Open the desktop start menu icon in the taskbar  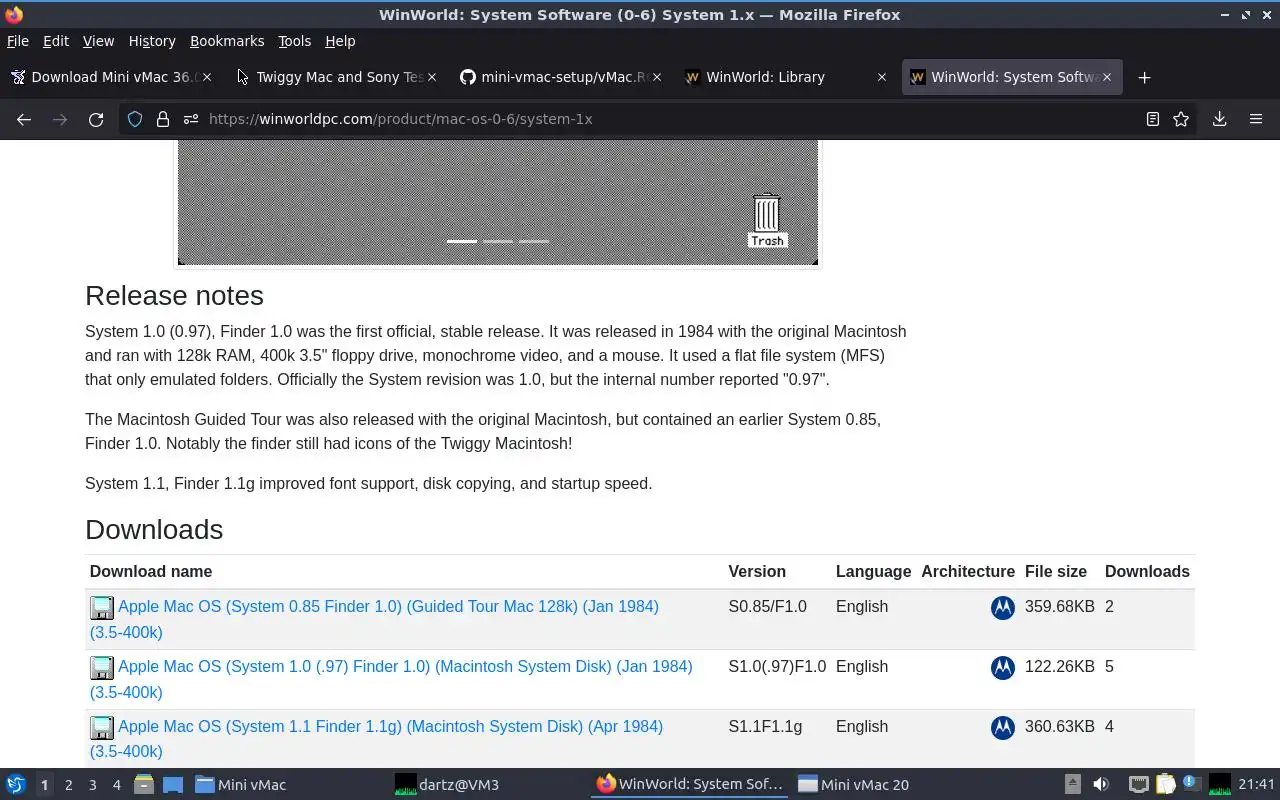pos(16,785)
